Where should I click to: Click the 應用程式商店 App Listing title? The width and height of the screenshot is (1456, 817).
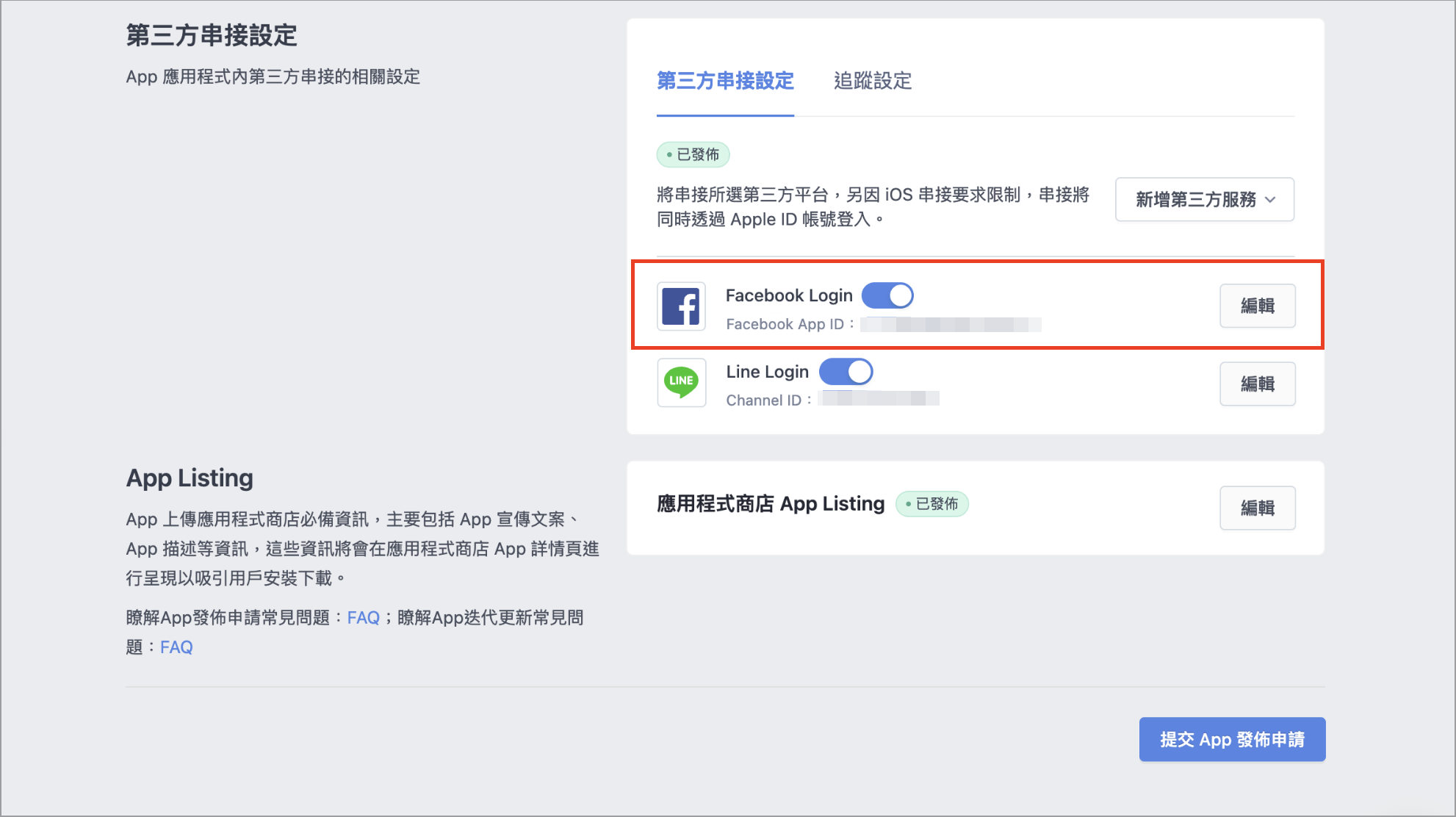[771, 504]
